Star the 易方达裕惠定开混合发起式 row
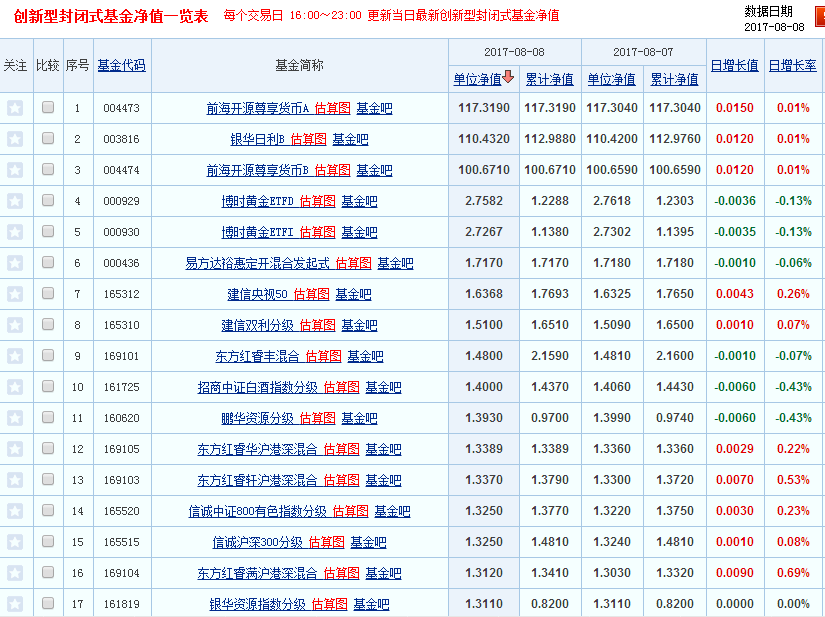Screen dimensions: 825x617 tap(15, 263)
